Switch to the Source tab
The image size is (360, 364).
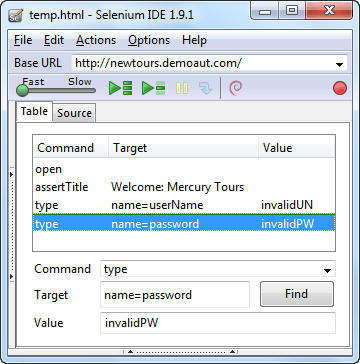coord(74,113)
